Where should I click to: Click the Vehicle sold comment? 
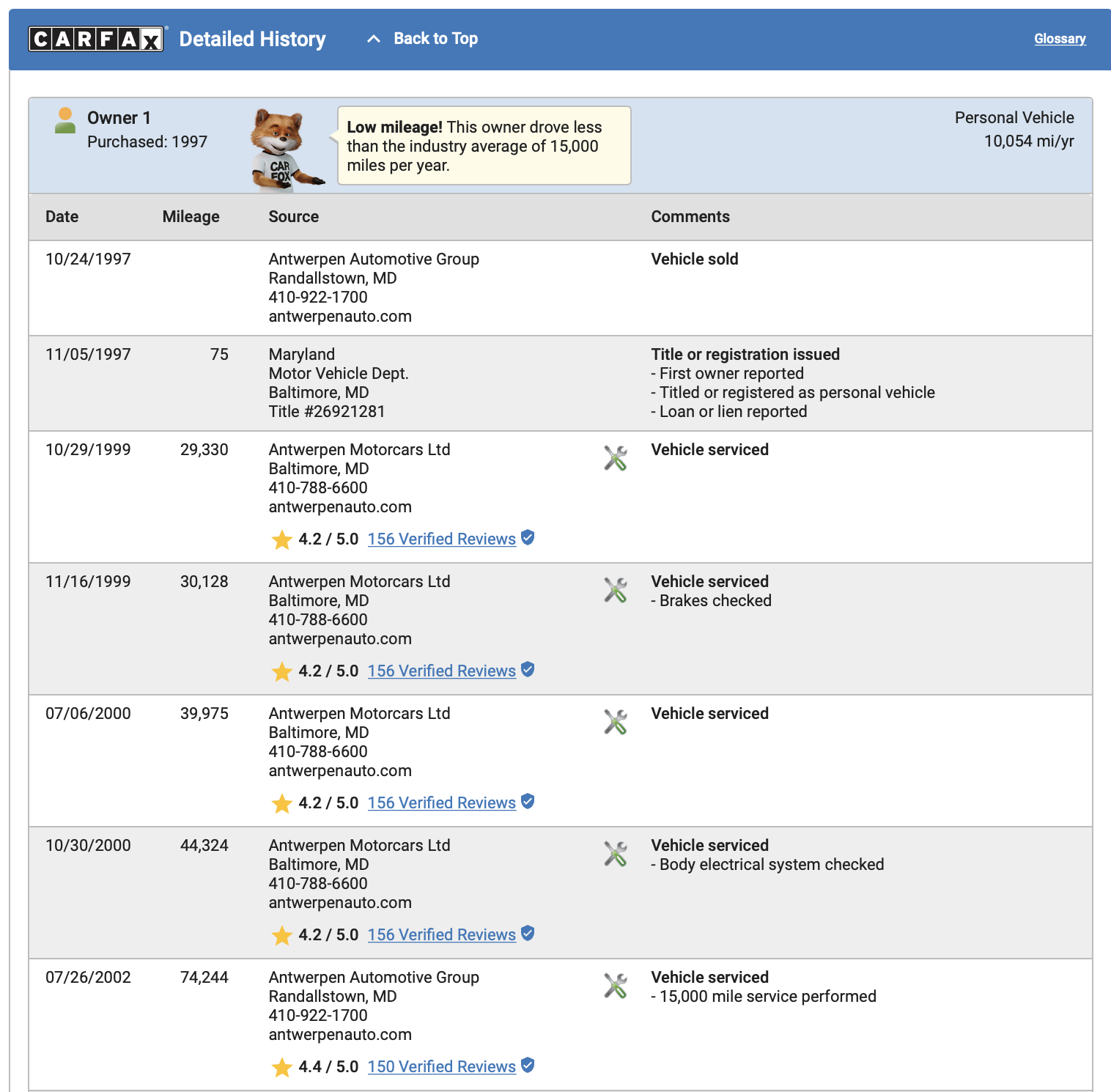coord(695,259)
